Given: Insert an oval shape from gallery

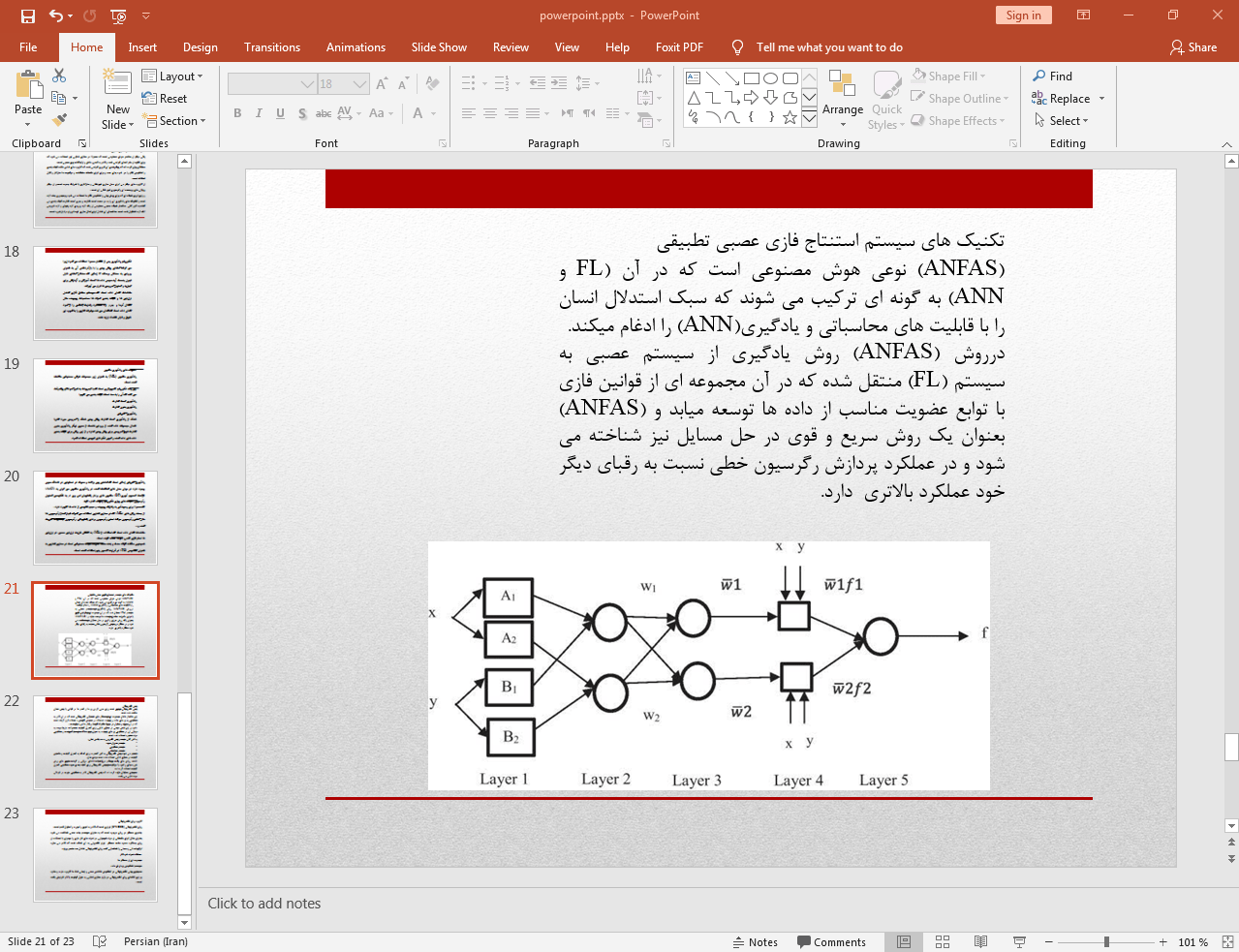Looking at the screenshot, I should tap(770, 78).
